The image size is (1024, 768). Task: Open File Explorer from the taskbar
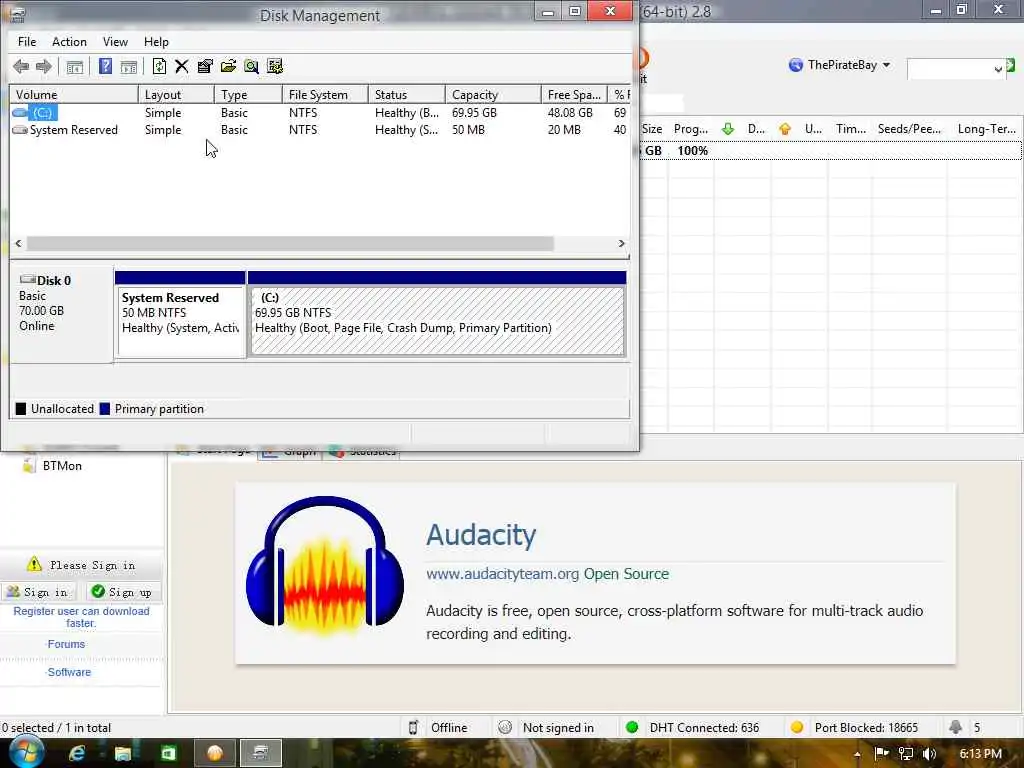(123, 754)
